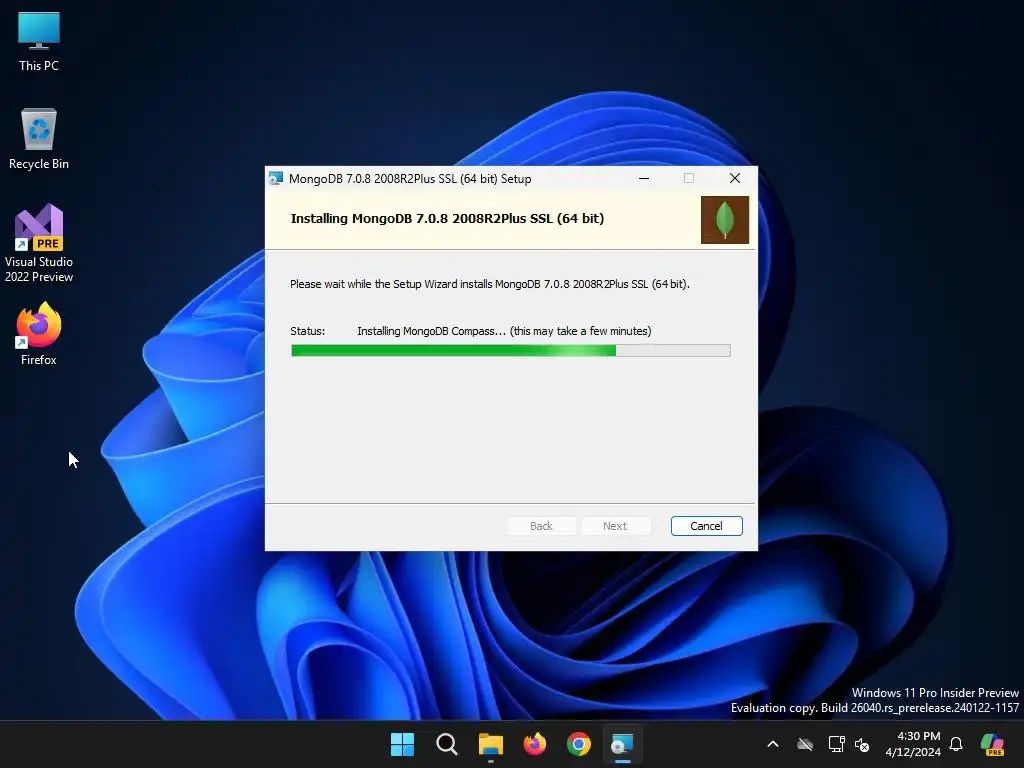Viewport: 1024px width, 768px height.
Task: Minimize the MongoDB Setup window
Action: pos(644,178)
